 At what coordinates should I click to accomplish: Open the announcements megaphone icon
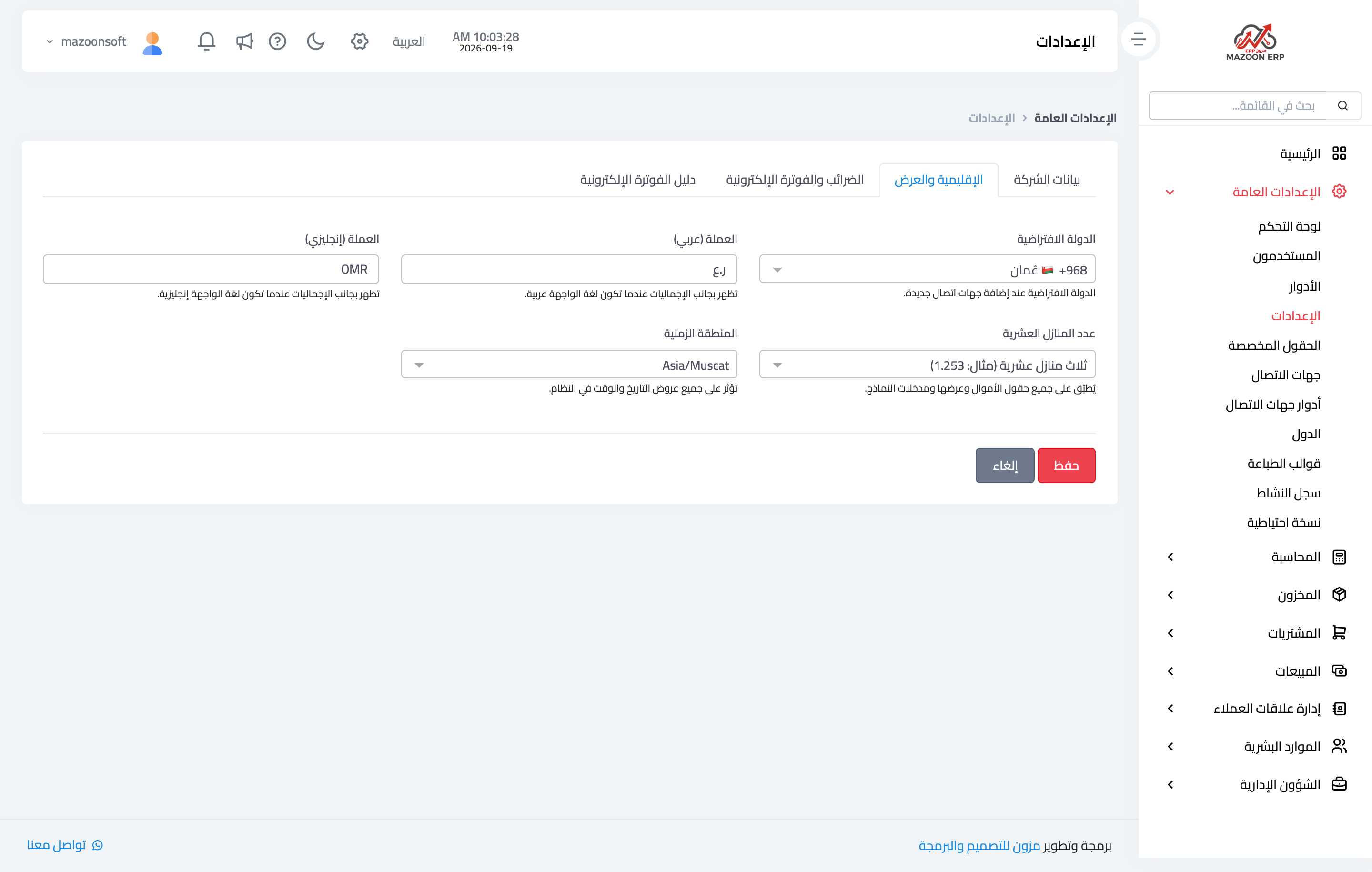click(244, 41)
